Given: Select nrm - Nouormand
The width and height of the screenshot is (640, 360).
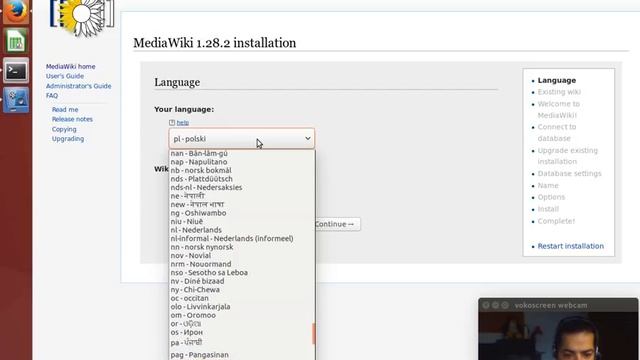Looking at the screenshot, I should [x=242, y=264].
